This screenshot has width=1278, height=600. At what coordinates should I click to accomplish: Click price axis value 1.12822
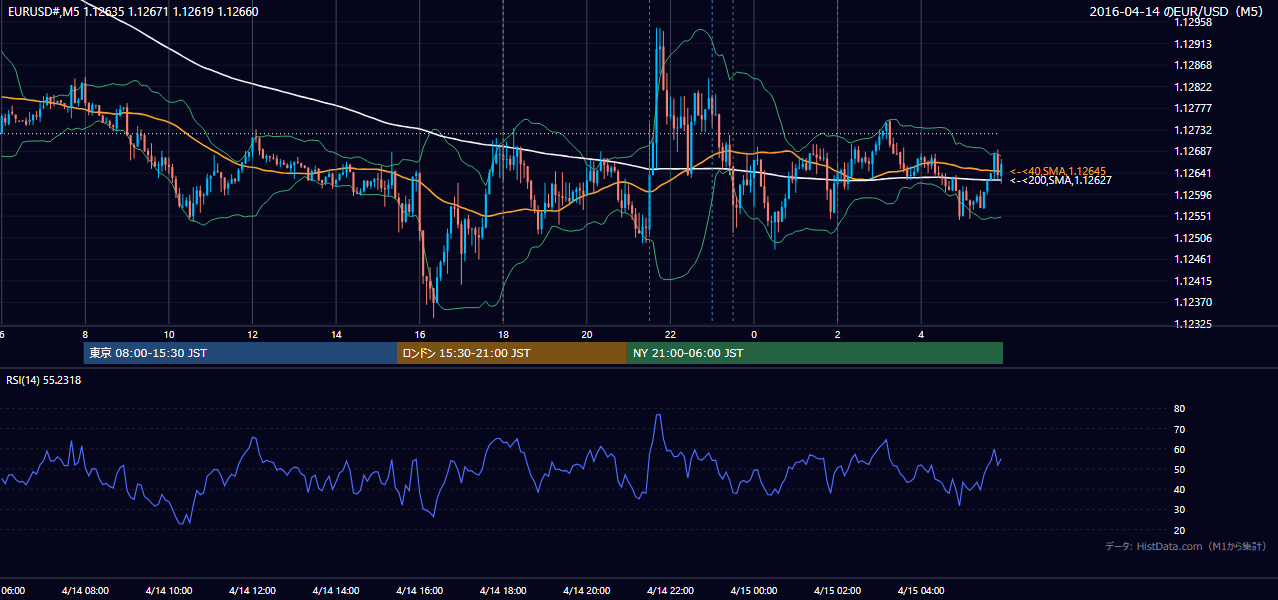click(x=1193, y=87)
